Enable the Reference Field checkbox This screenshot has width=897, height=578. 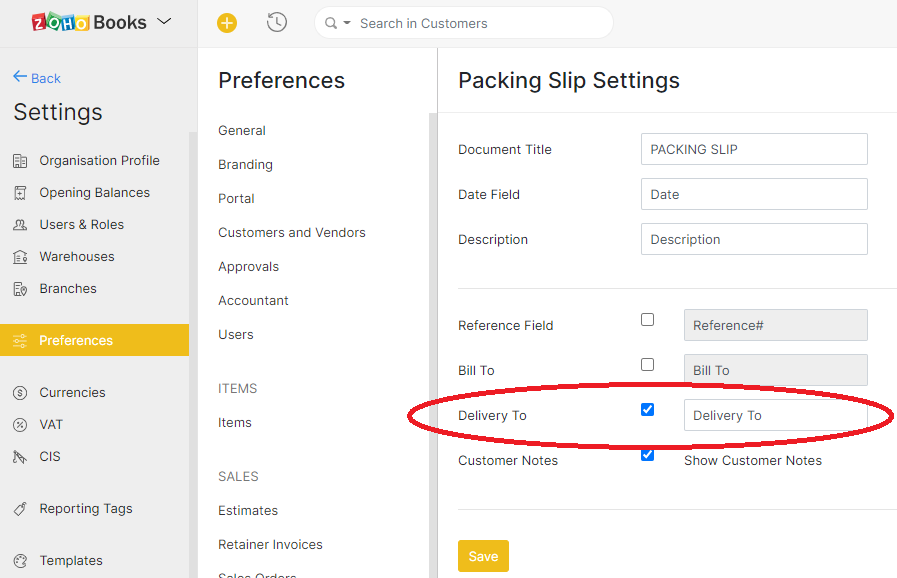(647, 320)
